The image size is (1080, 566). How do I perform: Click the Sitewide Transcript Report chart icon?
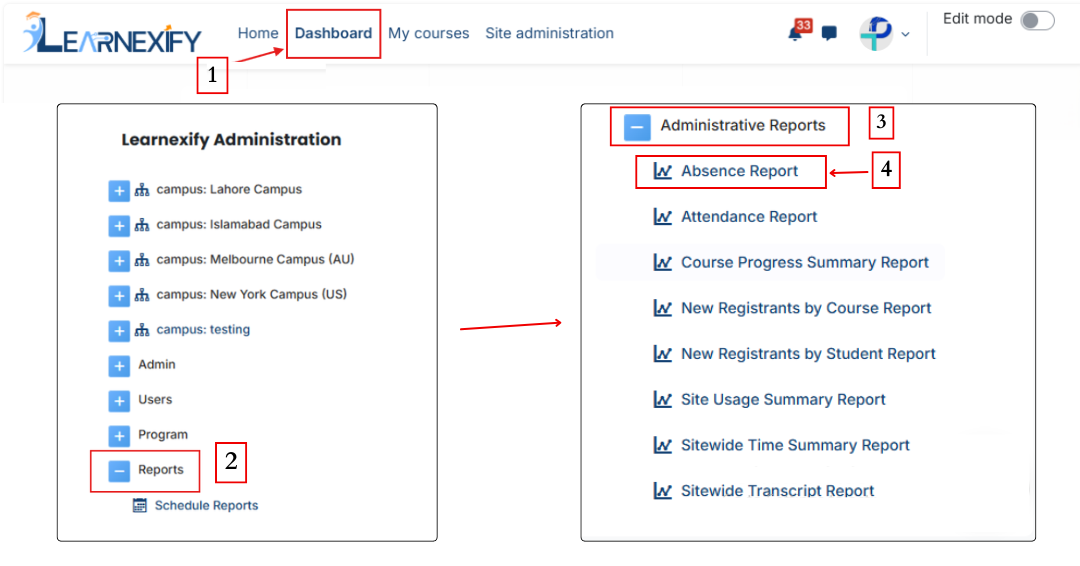click(663, 491)
